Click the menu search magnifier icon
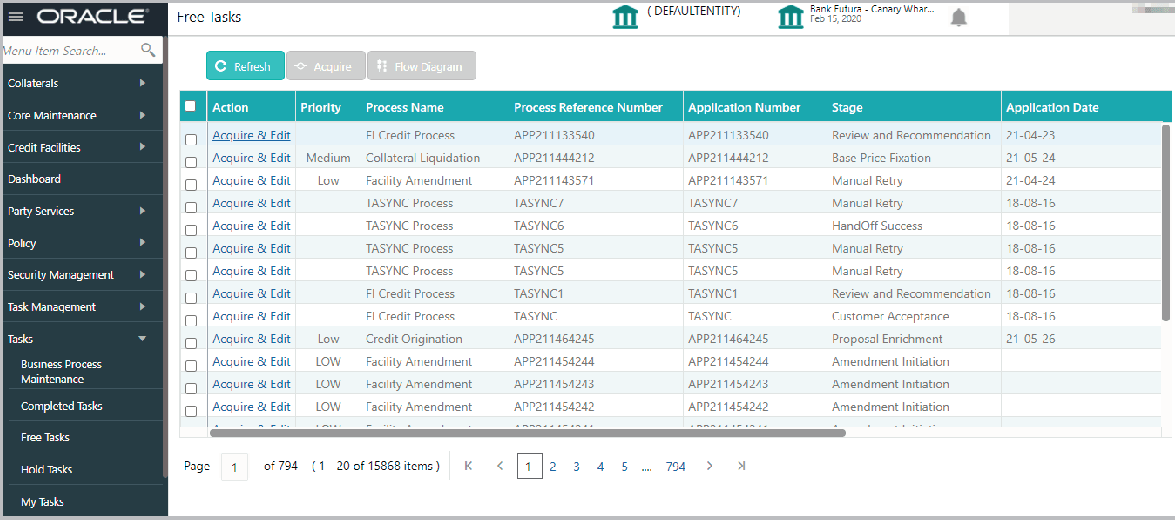 click(148, 50)
